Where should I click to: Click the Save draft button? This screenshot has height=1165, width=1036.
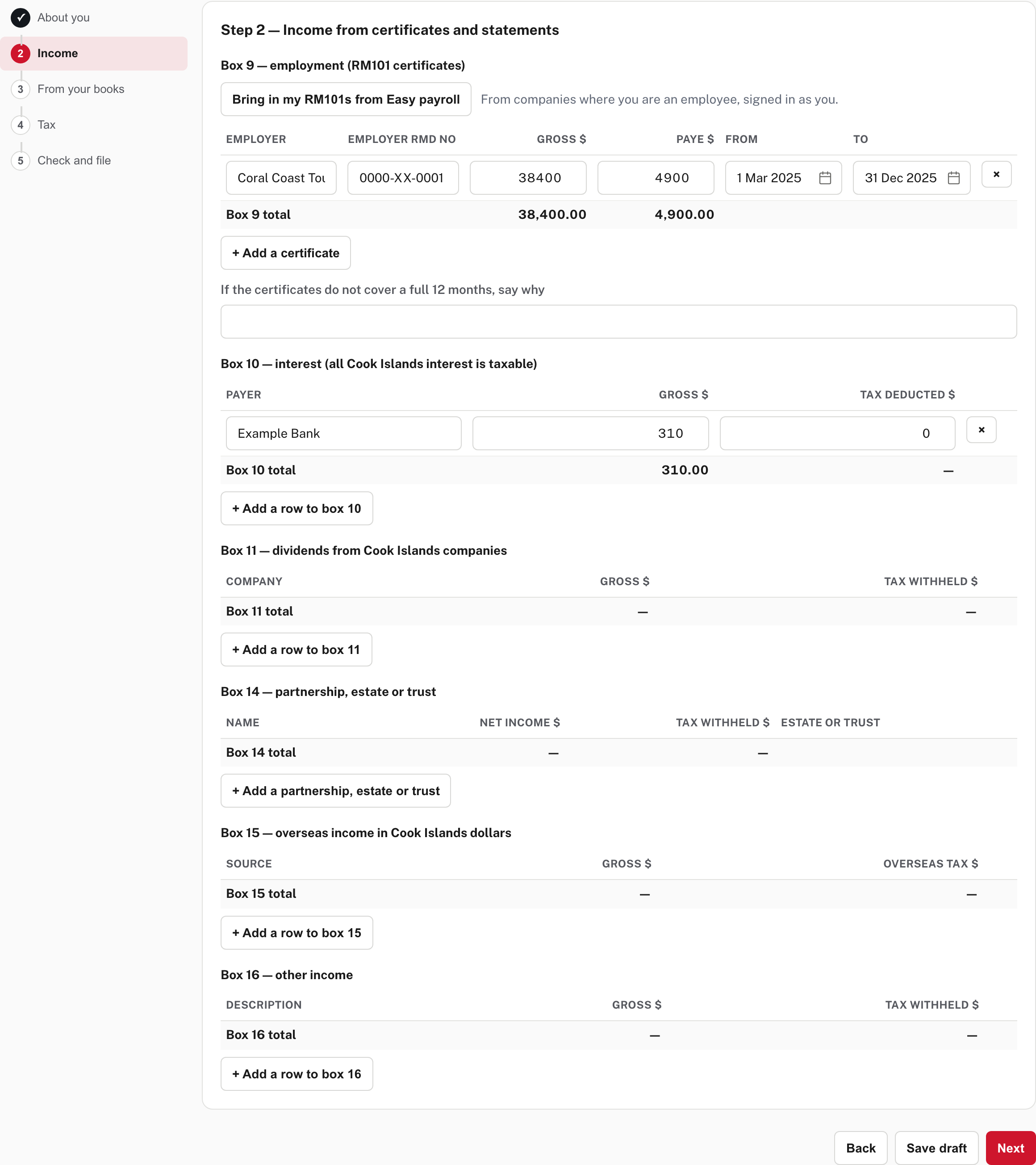click(936, 1148)
